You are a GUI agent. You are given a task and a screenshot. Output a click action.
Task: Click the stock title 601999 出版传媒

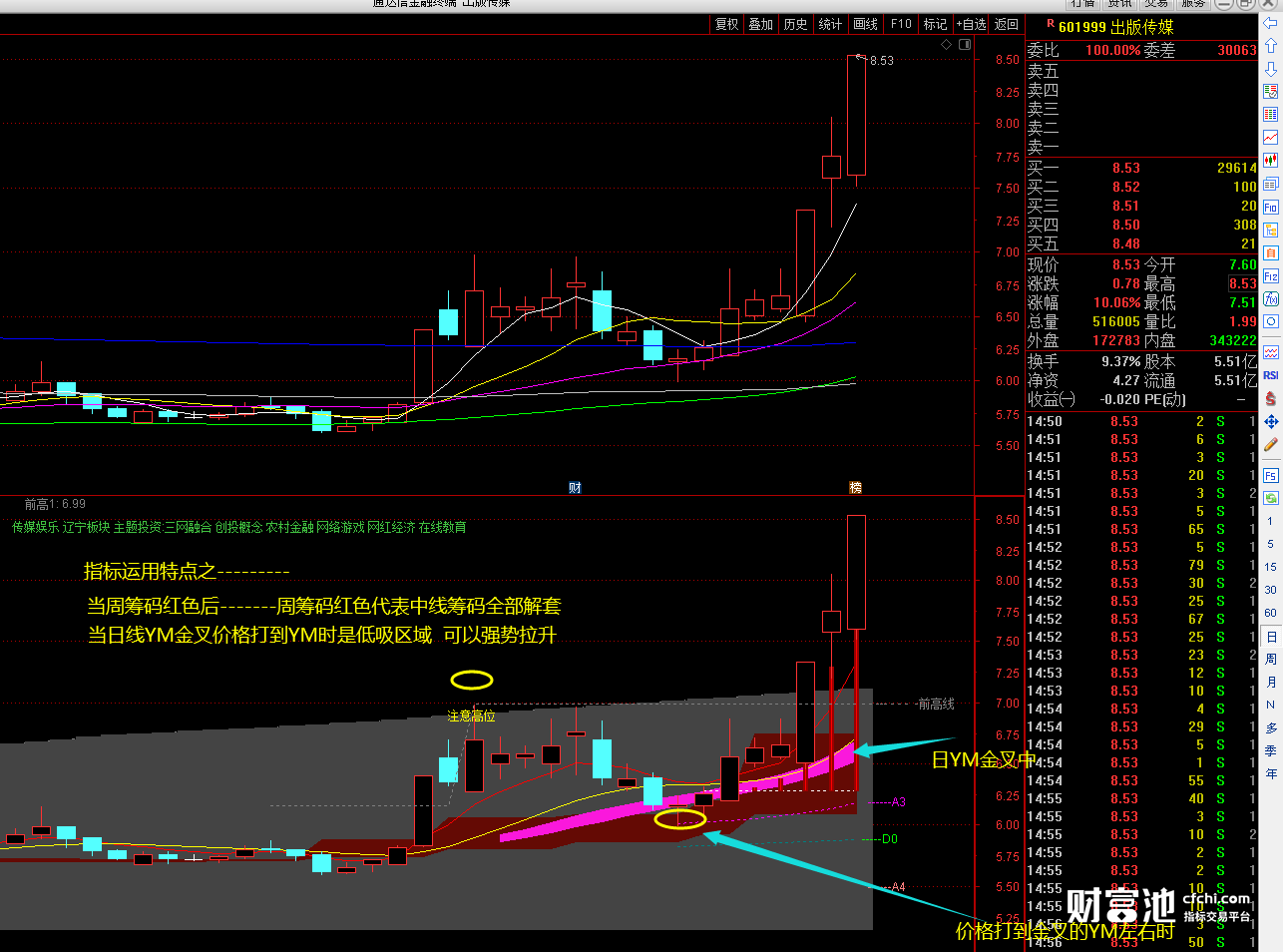(1116, 27)
